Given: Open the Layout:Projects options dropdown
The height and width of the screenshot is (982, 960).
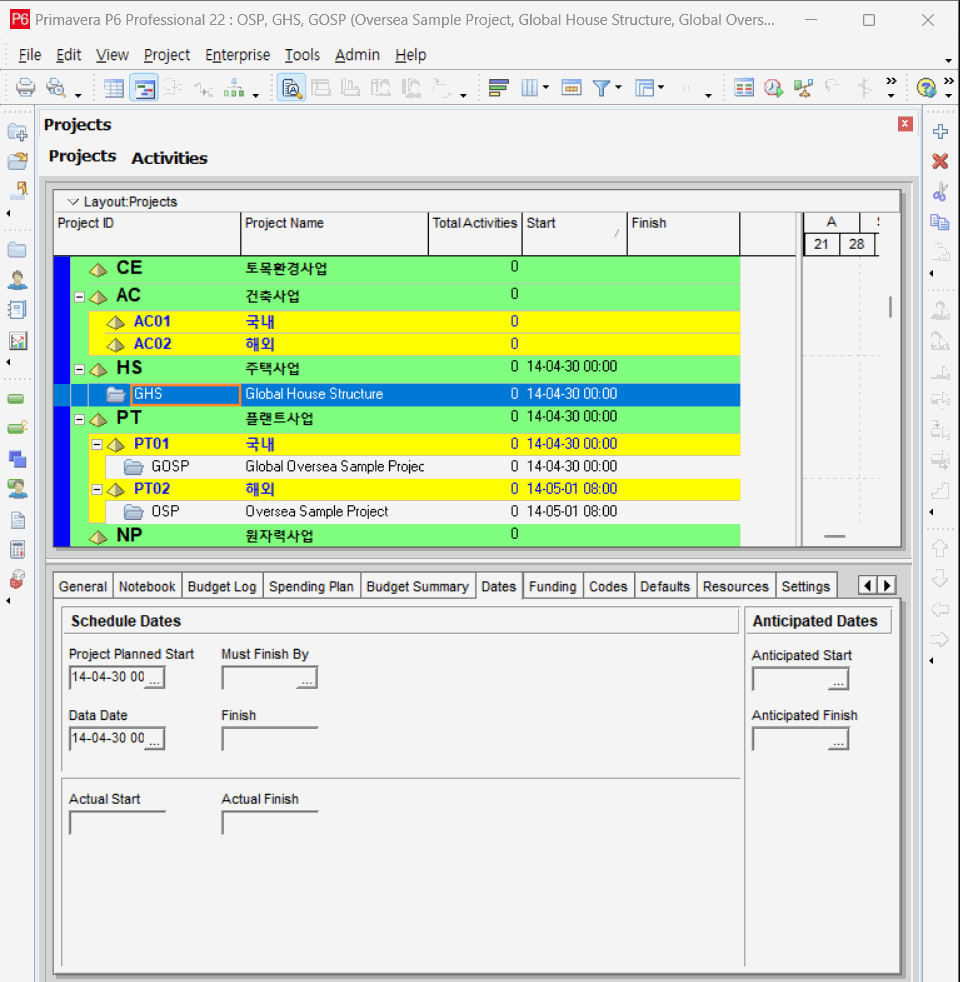Looking at the screenshot, I should click(73, 202).
